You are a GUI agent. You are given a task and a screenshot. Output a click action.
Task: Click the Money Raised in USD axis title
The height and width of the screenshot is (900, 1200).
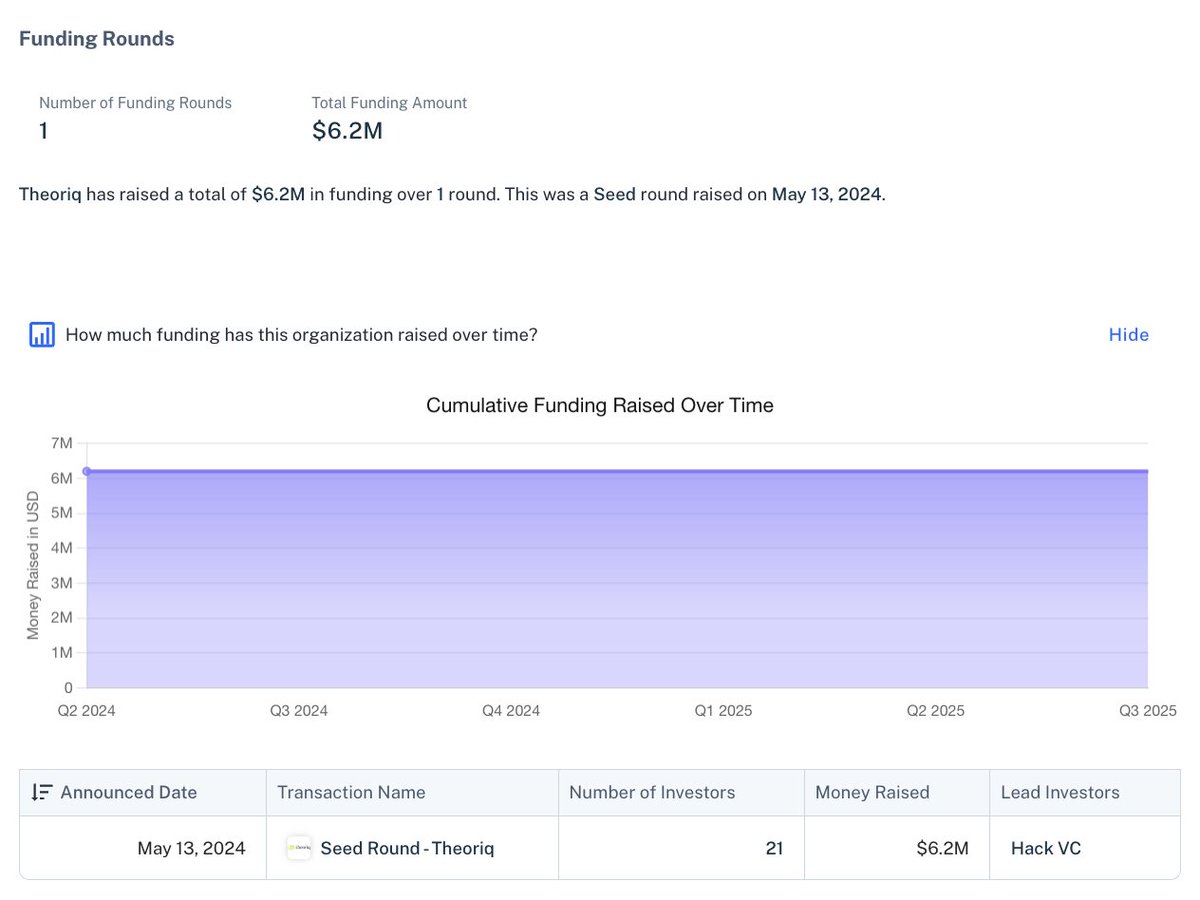click(x=33, y=564)
